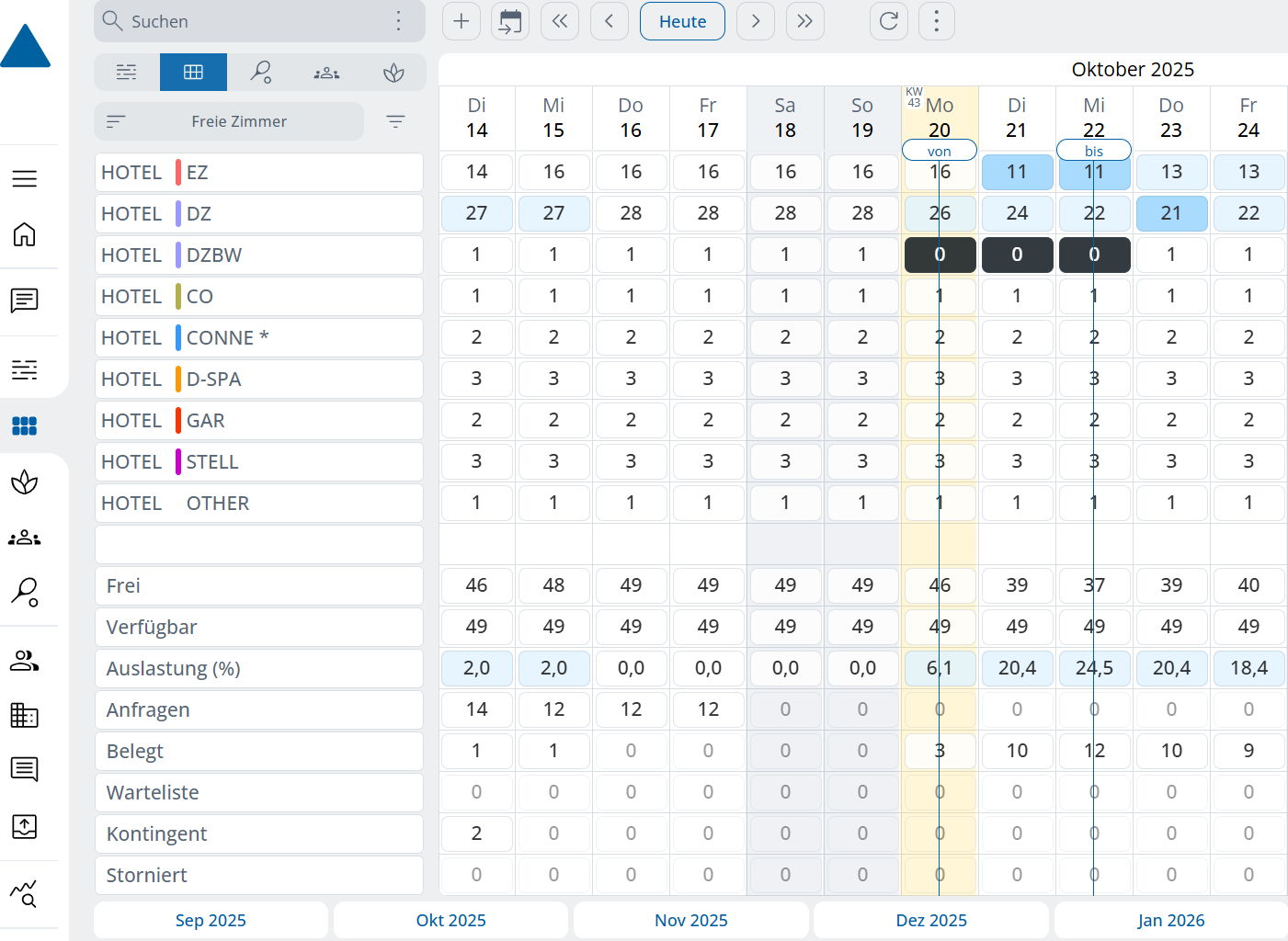Open the hamburger menu in sidebar
This screenshot has width=1288, height=941.
pos(25,178)
